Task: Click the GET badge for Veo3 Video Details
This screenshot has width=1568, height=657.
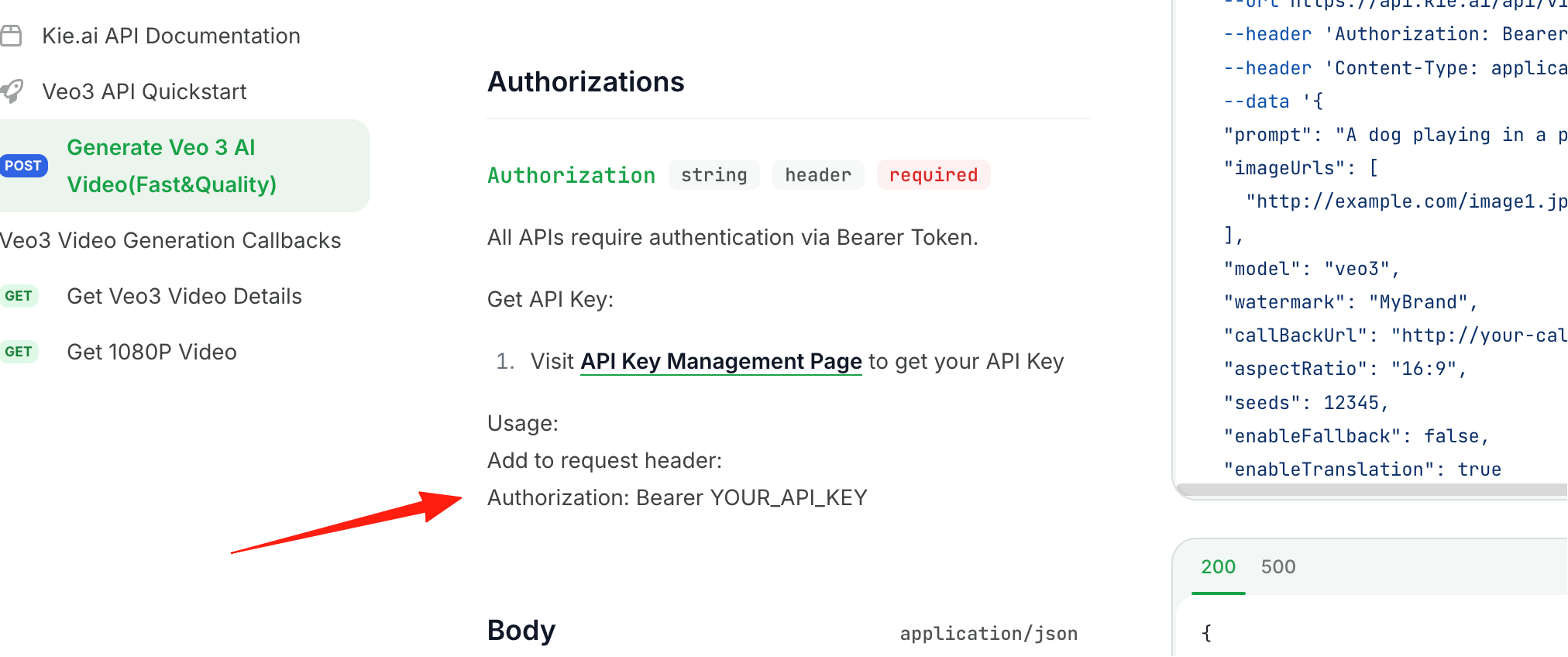Action: pyautogui.click(x=19, y=296)
